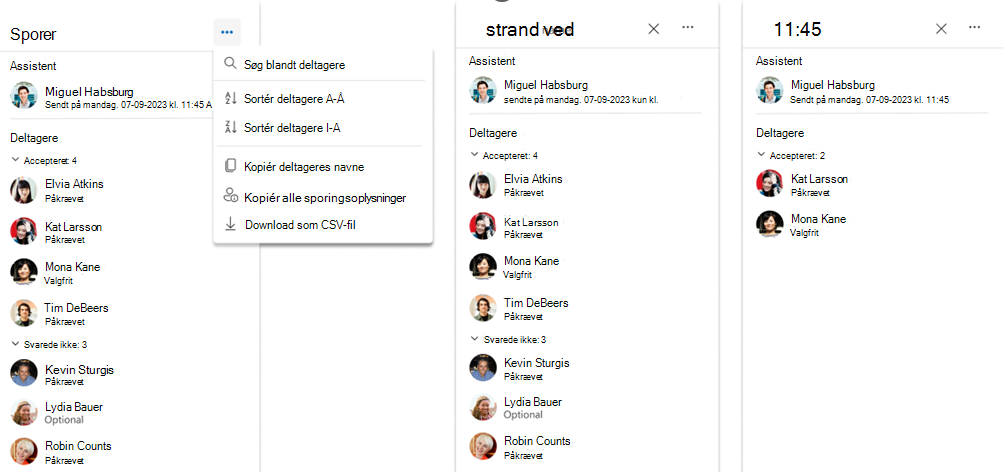
Task: Collapse the Accepteret: 2 group
Action: point(761,155)
